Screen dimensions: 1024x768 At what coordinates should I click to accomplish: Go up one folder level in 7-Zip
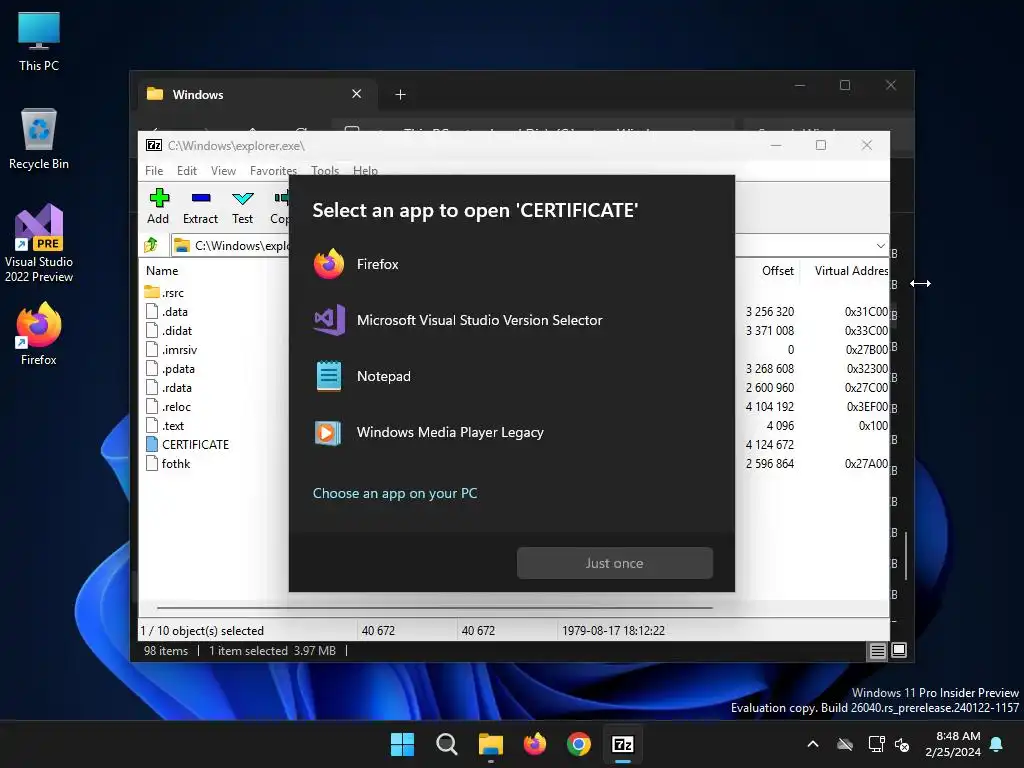(152, 245)
